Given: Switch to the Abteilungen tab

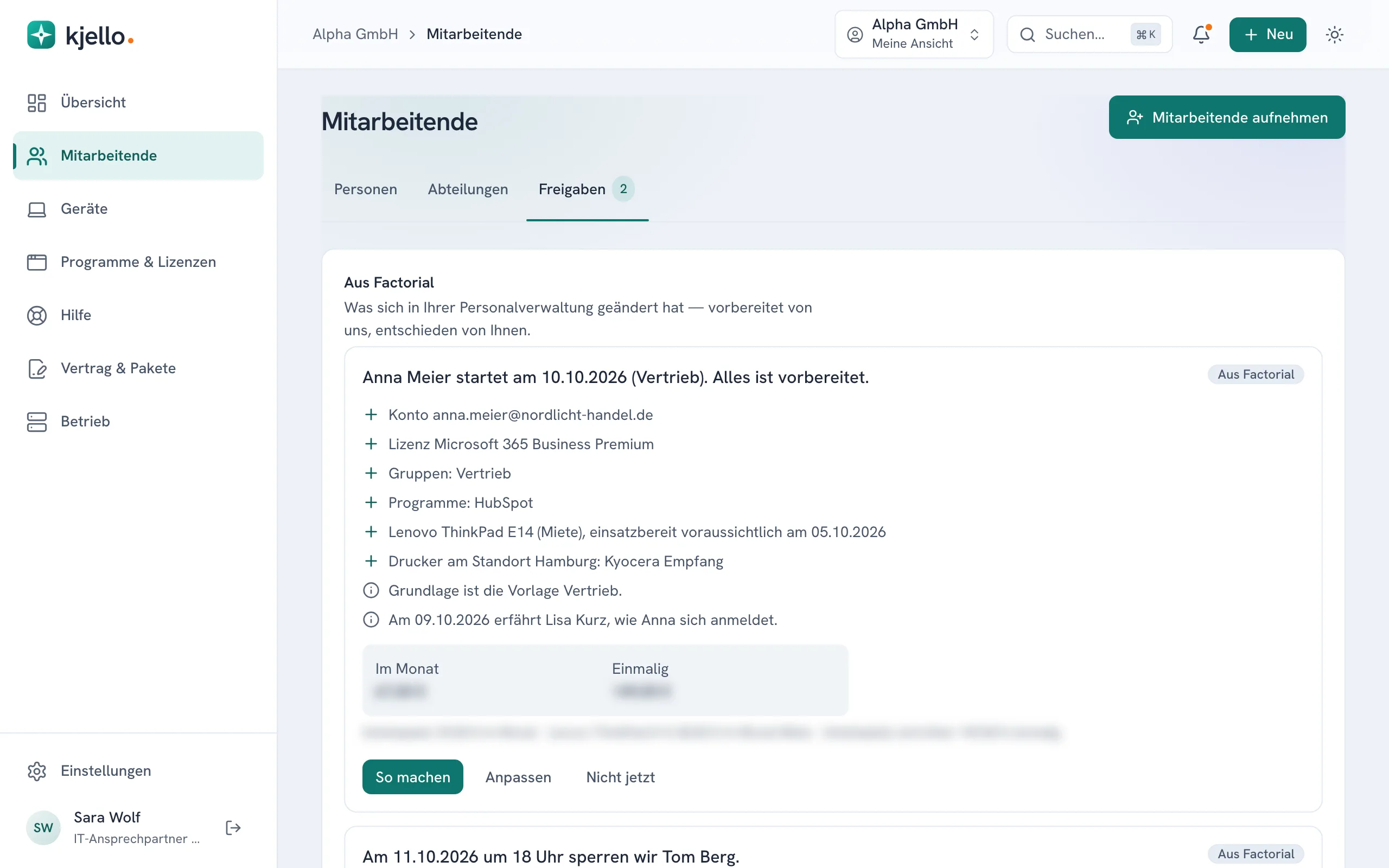Looking at the screenshot, I should [468, 189].
